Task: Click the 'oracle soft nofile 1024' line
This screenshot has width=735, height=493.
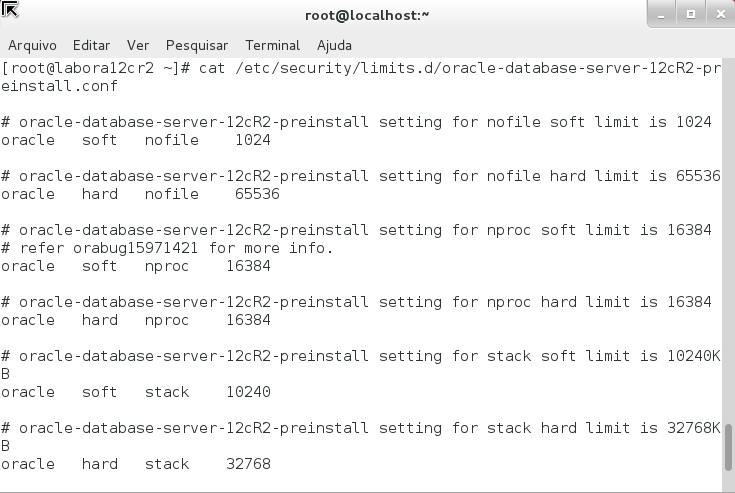Action: (x=135, y=140)
